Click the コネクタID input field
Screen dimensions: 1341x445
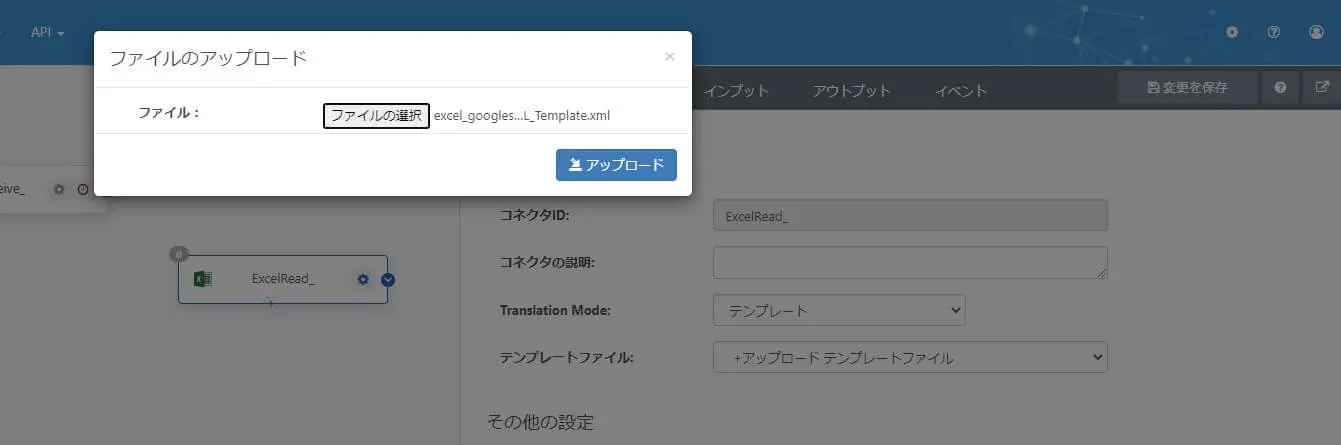(x=910, y=215)
